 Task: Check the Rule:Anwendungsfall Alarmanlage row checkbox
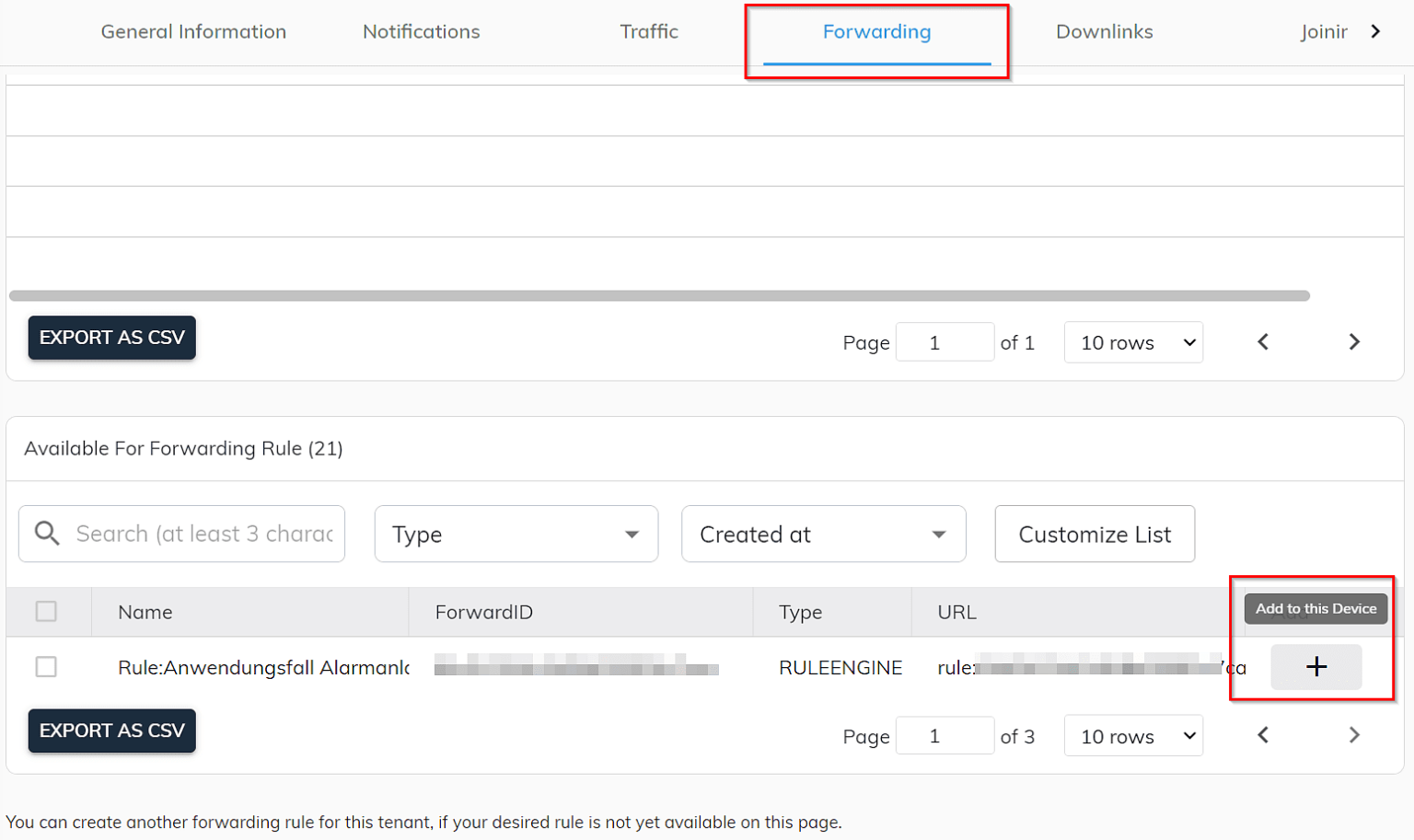[x=47, y=667]
